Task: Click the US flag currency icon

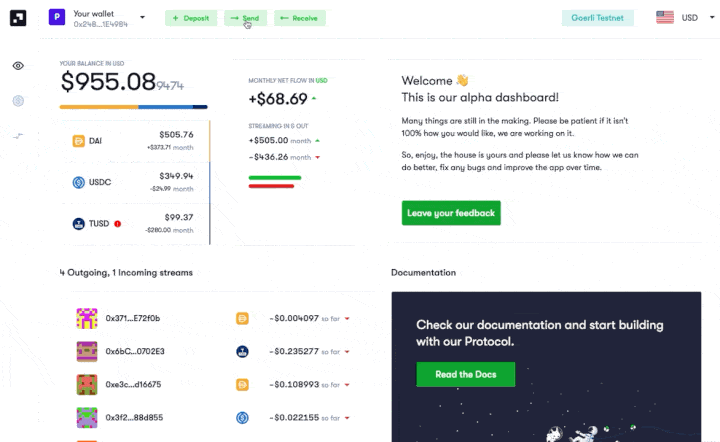Action: (665, 18)
